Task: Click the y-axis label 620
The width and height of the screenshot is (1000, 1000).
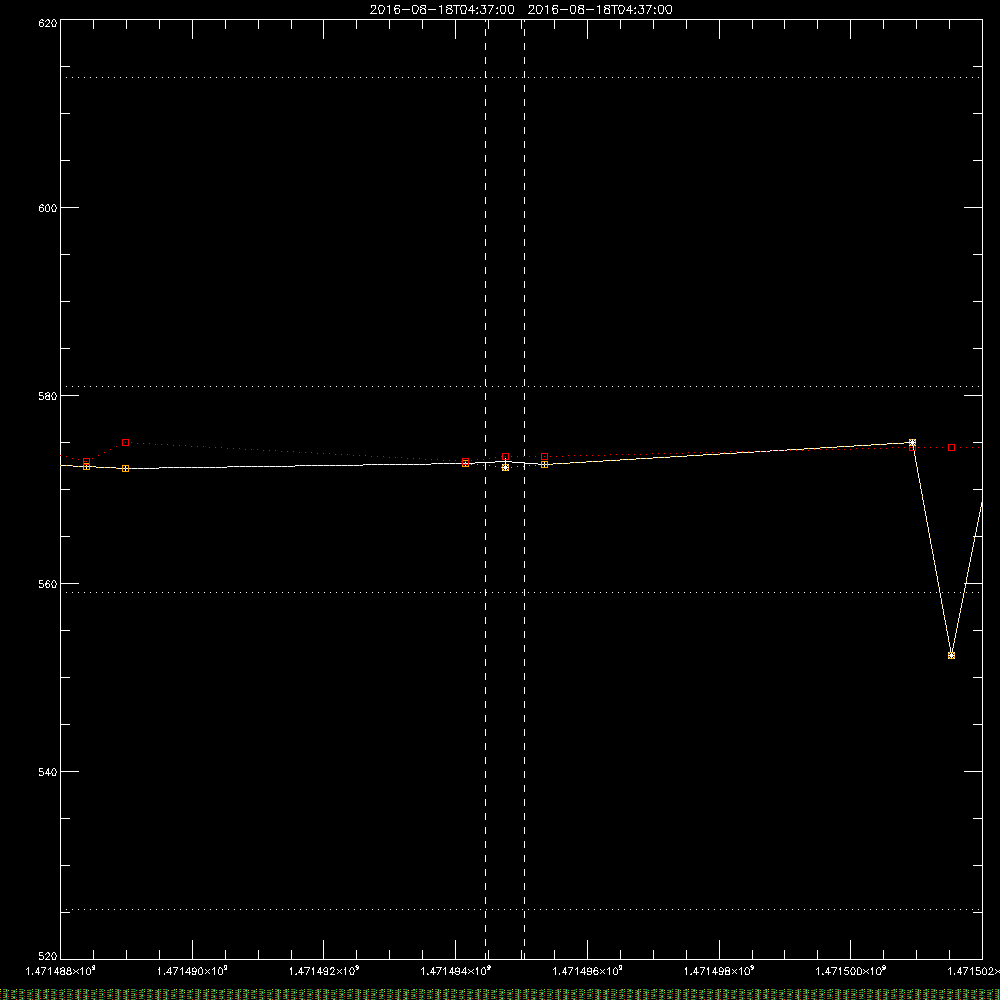Action: (x=48, y=24)
